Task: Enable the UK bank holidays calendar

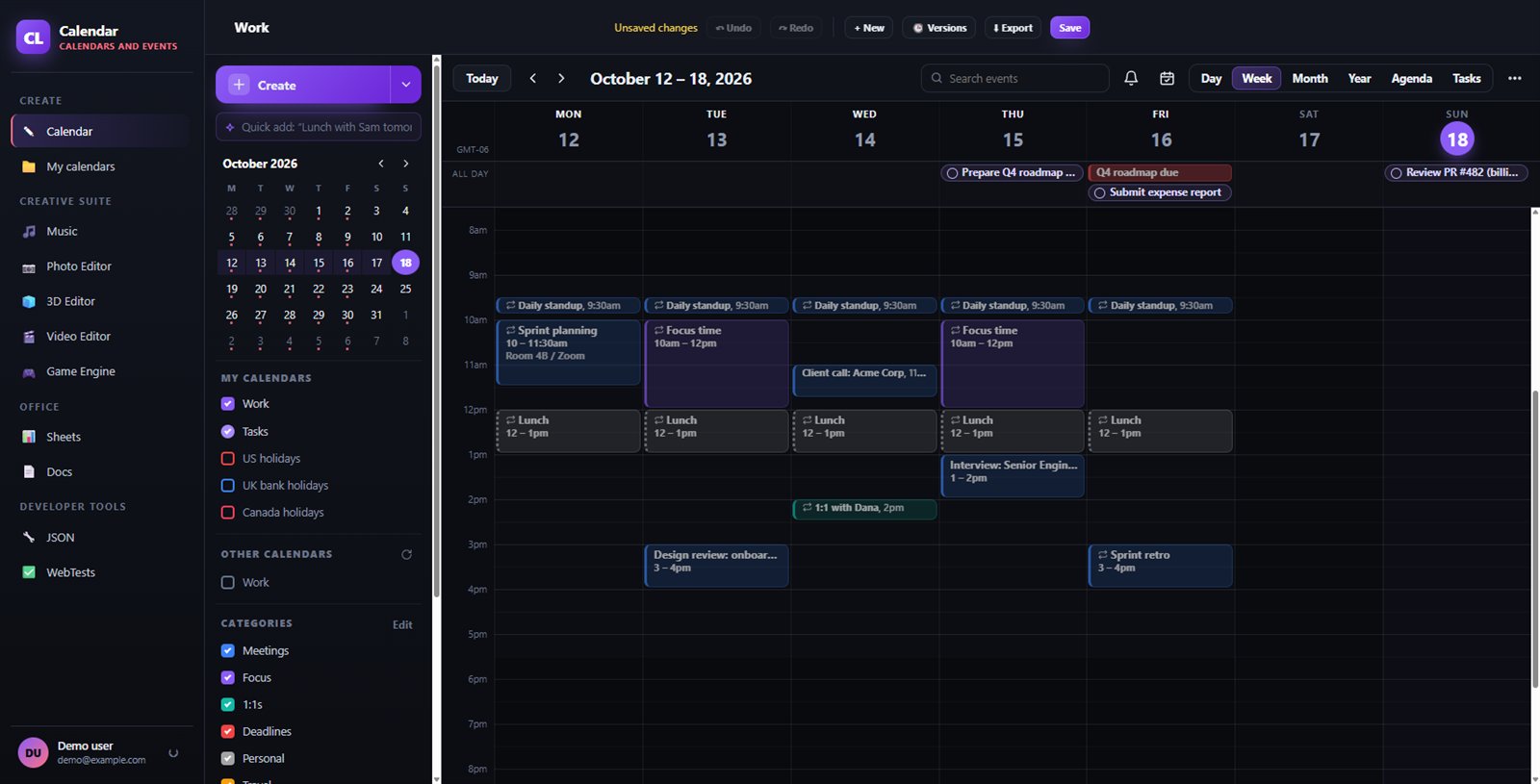Action: click(x=228, y=485)
